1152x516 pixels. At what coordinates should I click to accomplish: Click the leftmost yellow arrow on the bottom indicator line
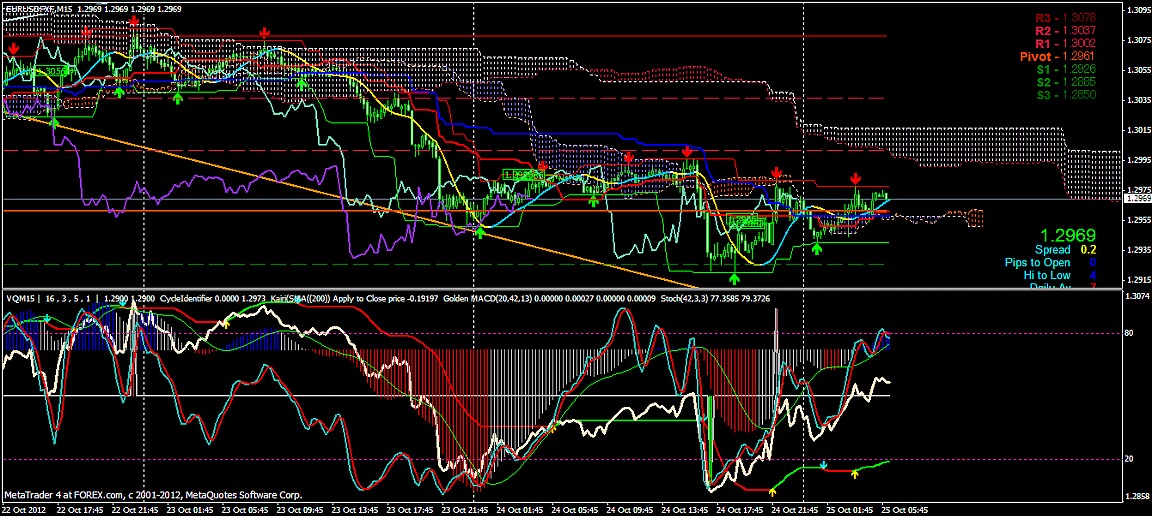(772, 490)
